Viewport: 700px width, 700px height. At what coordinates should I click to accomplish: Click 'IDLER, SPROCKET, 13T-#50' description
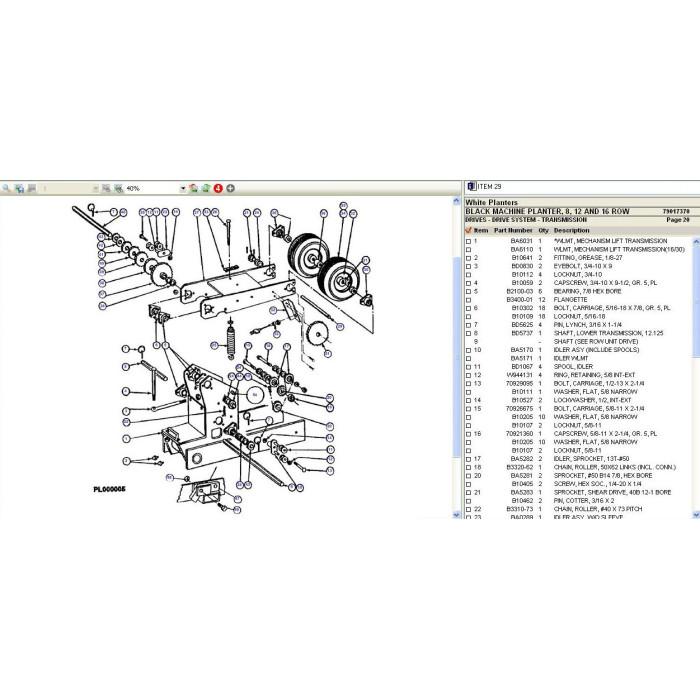pos(592,459)
